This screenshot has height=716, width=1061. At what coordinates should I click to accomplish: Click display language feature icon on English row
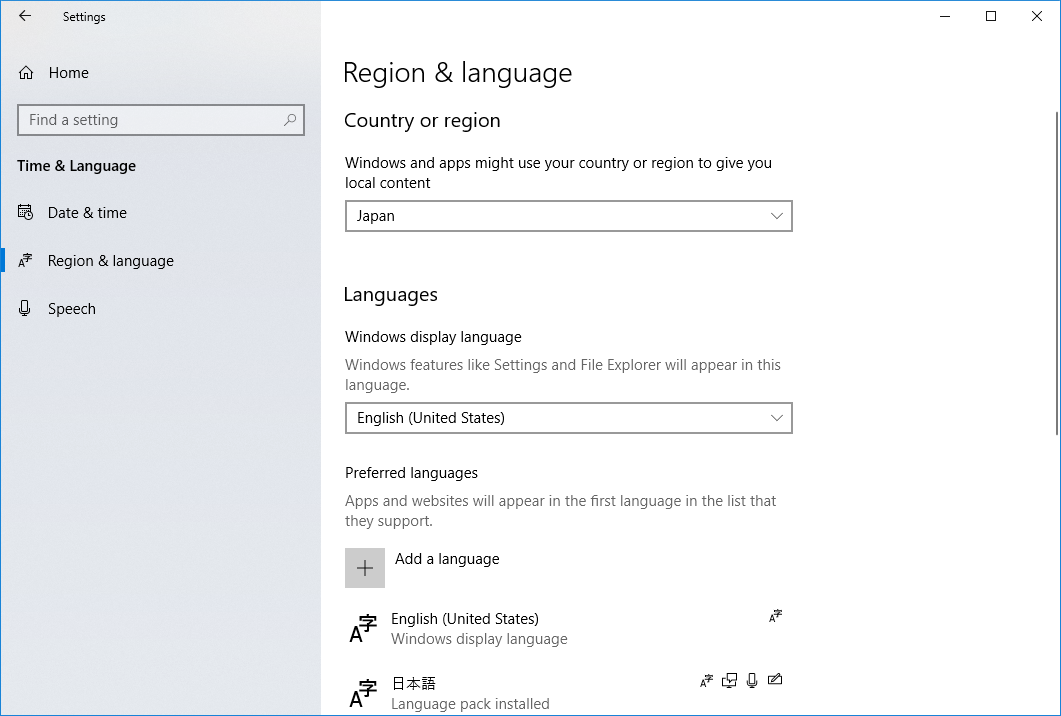pyautogui.click(x=775, y=616)
